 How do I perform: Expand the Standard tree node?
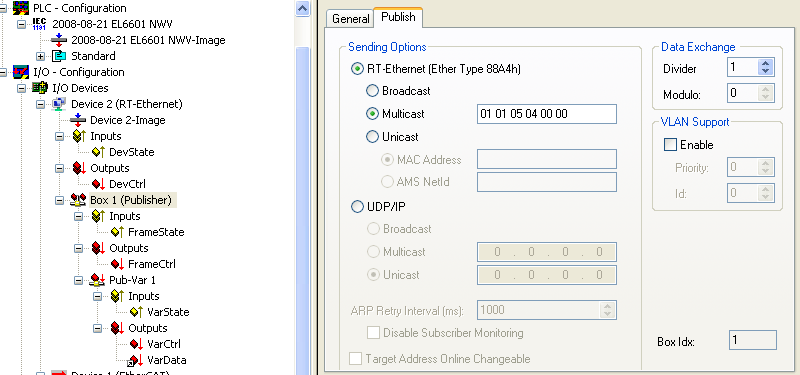tap(40, 56)
